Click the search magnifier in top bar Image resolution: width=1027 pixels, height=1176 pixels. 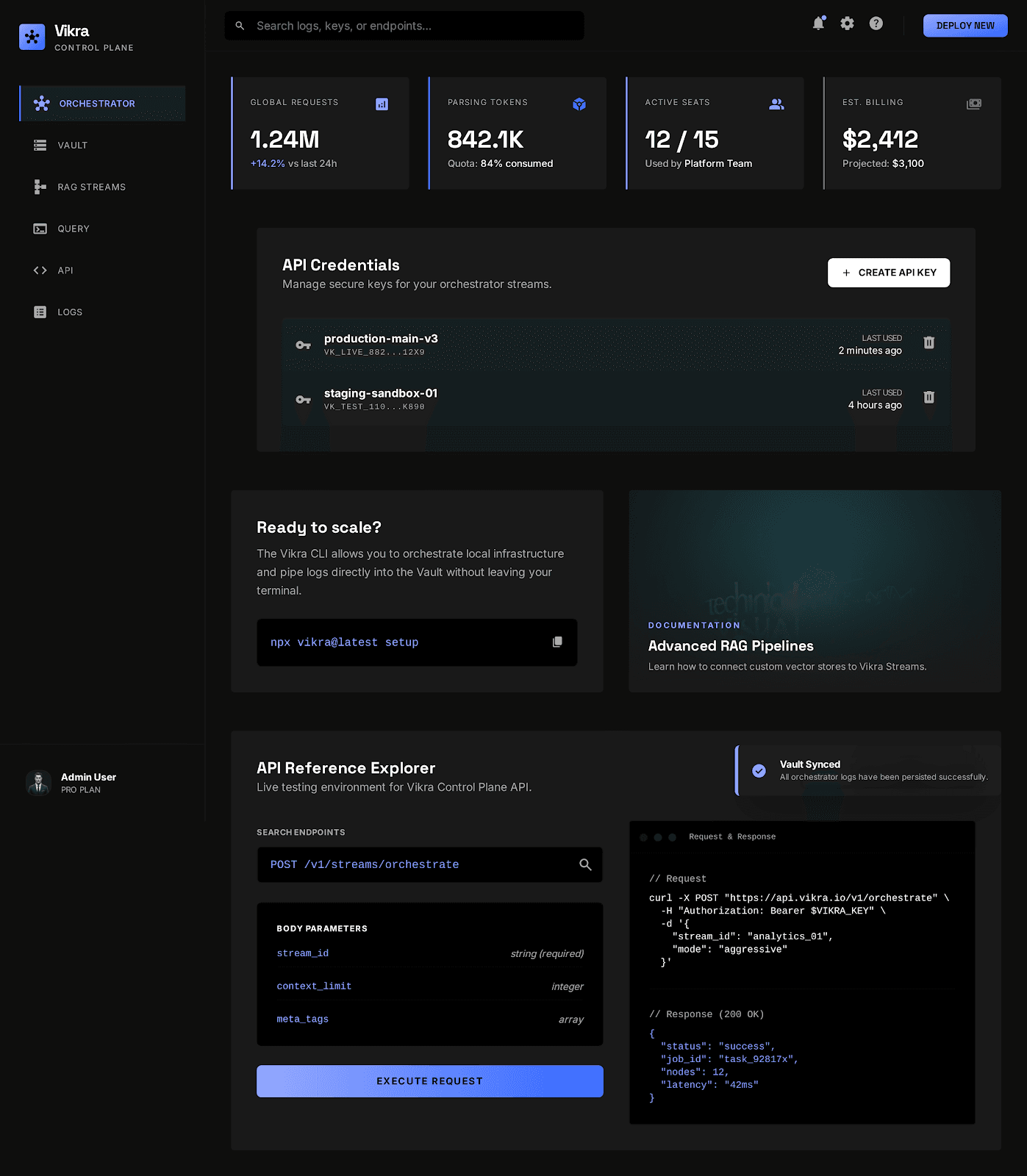click(x=240, y=26)
